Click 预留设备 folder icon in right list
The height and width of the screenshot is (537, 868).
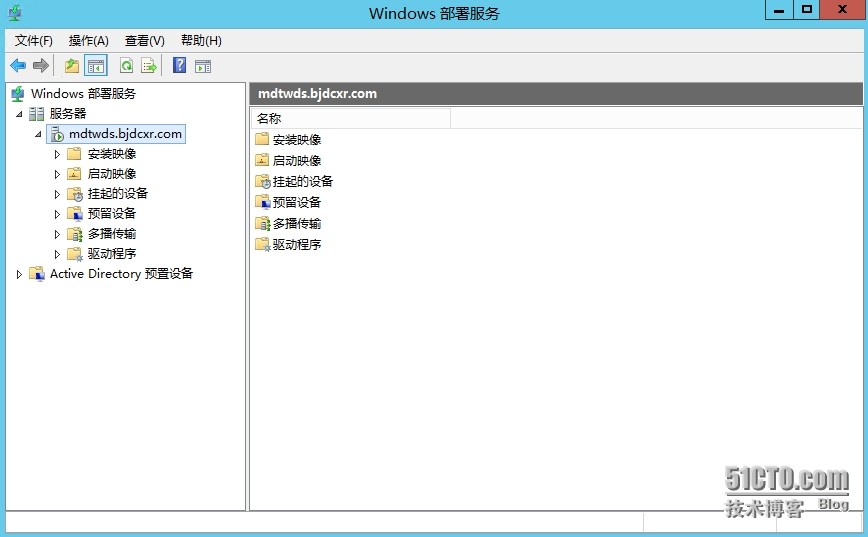click(x=262, y=202)
